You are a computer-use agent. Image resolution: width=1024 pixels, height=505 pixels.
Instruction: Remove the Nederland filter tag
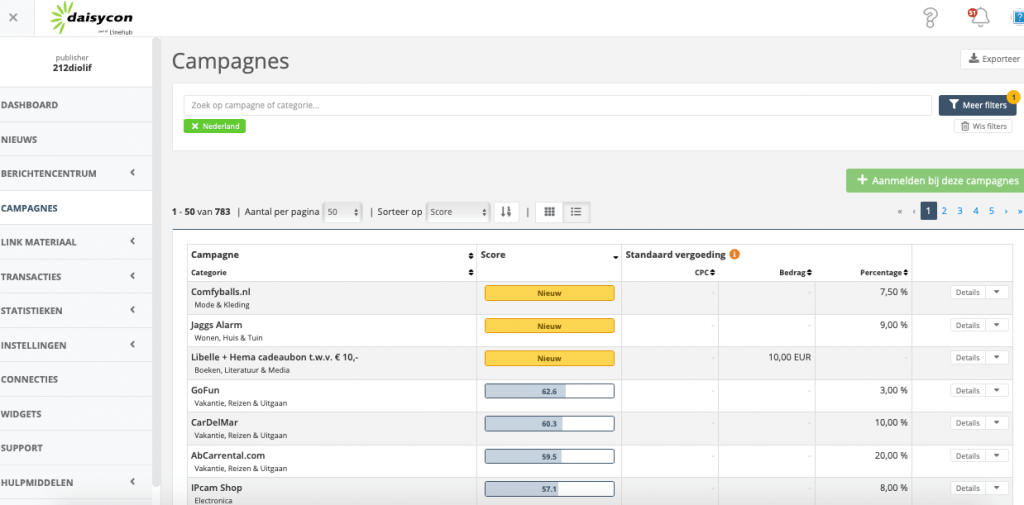click(x=214, y=126)
